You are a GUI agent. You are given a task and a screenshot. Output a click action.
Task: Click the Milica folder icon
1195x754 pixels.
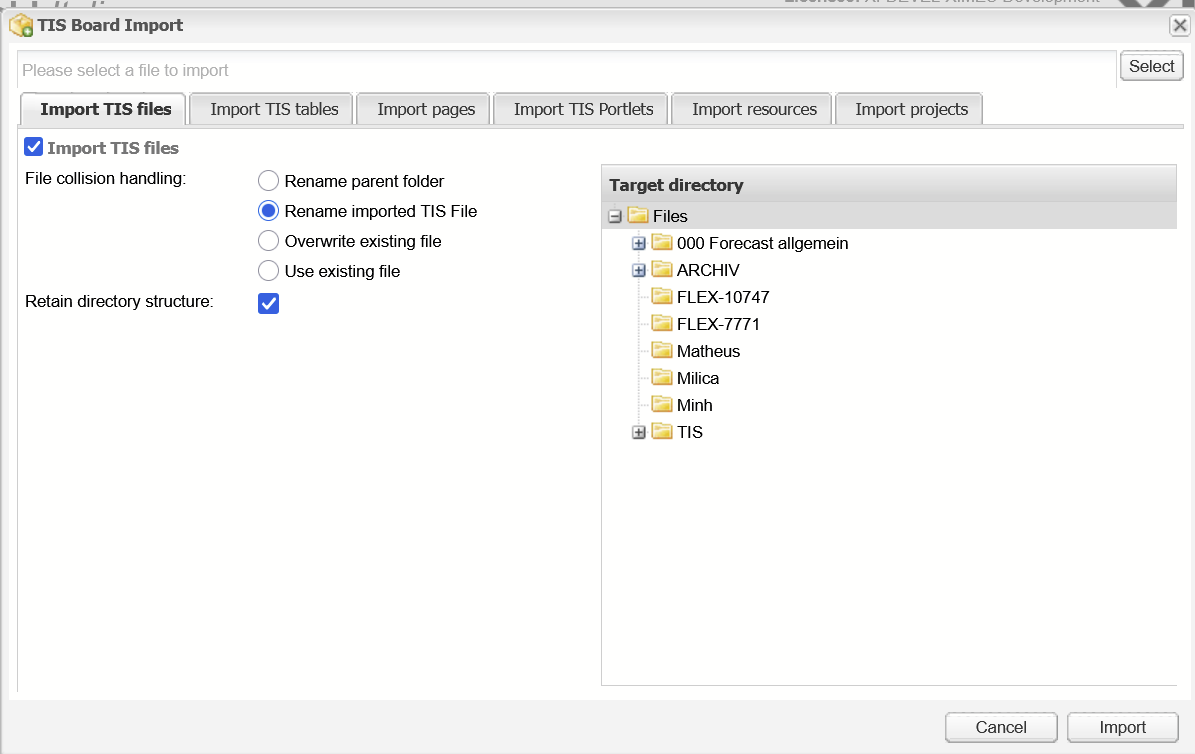click(662, 377)
